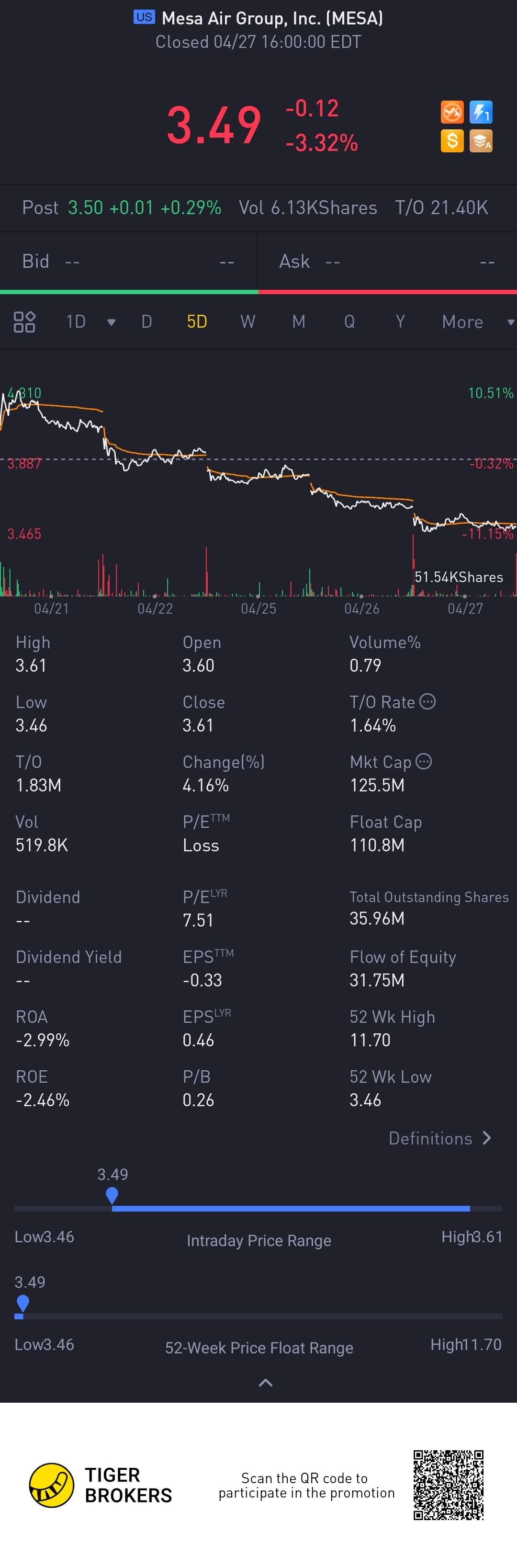Tap the 51.54KShares volume label
The height and width of the screenshot is (1568, 517).
point(459,577)
